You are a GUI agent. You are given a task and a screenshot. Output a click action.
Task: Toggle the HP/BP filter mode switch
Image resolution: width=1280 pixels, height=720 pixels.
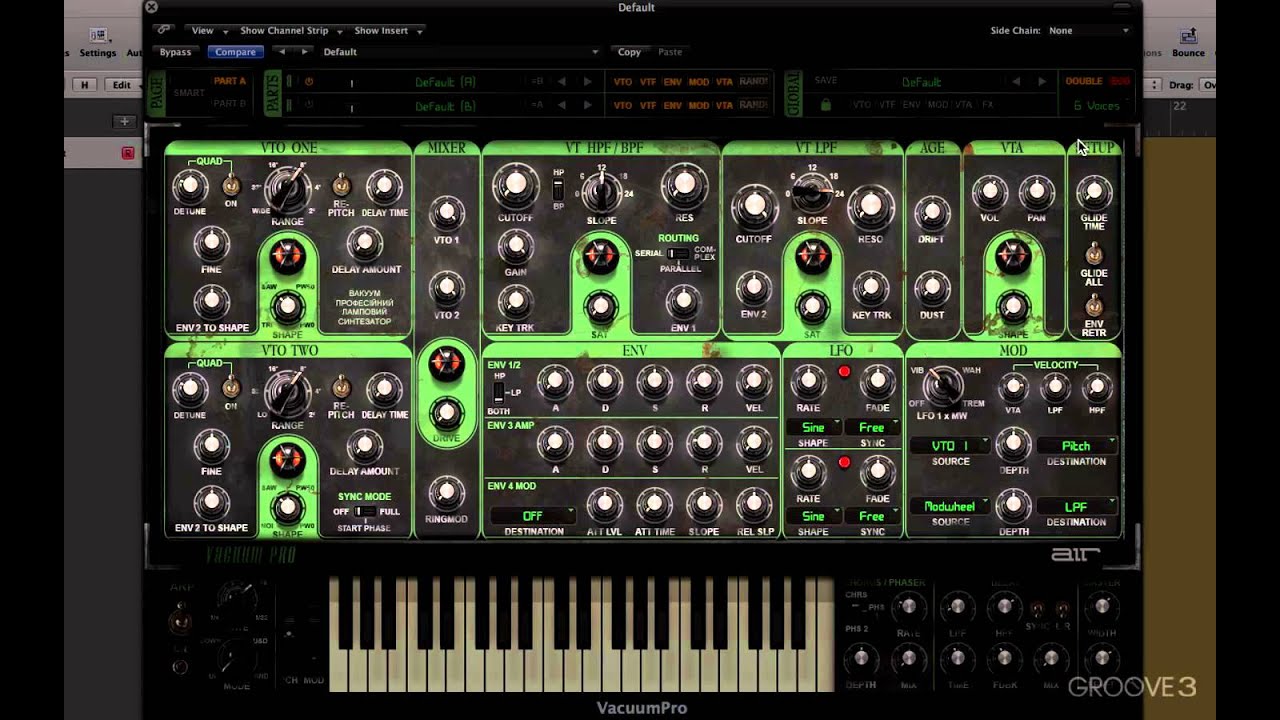[x=558, y=189]
